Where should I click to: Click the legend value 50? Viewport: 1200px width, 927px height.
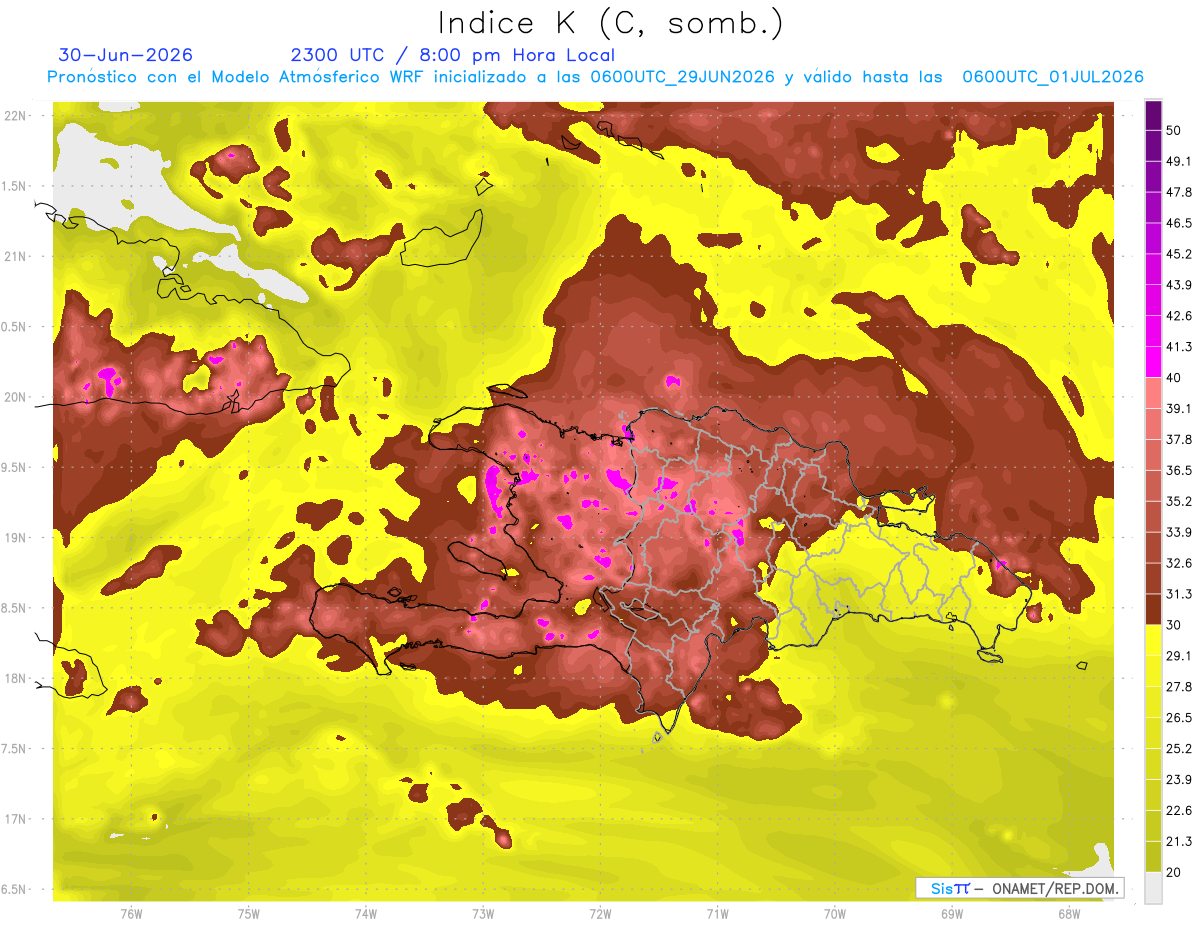tap(1174, 130)
